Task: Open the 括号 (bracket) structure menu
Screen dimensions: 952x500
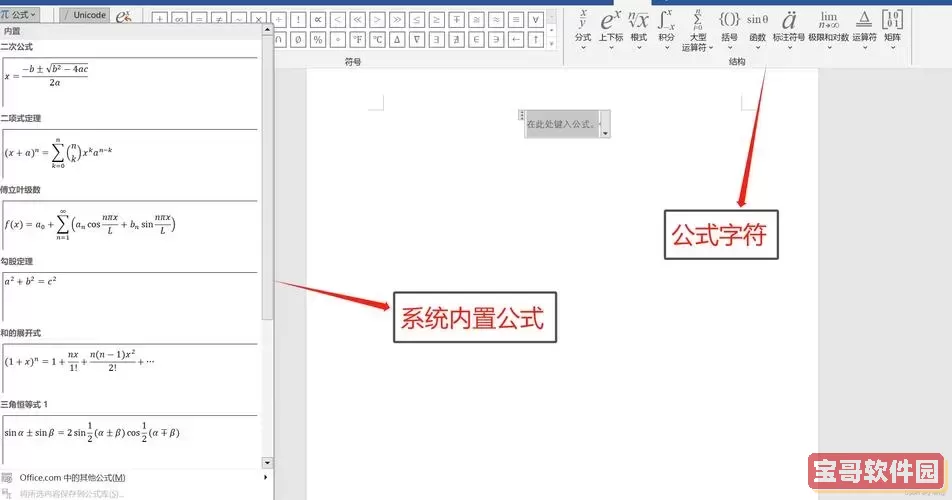Action: click(x=729, y=27)
